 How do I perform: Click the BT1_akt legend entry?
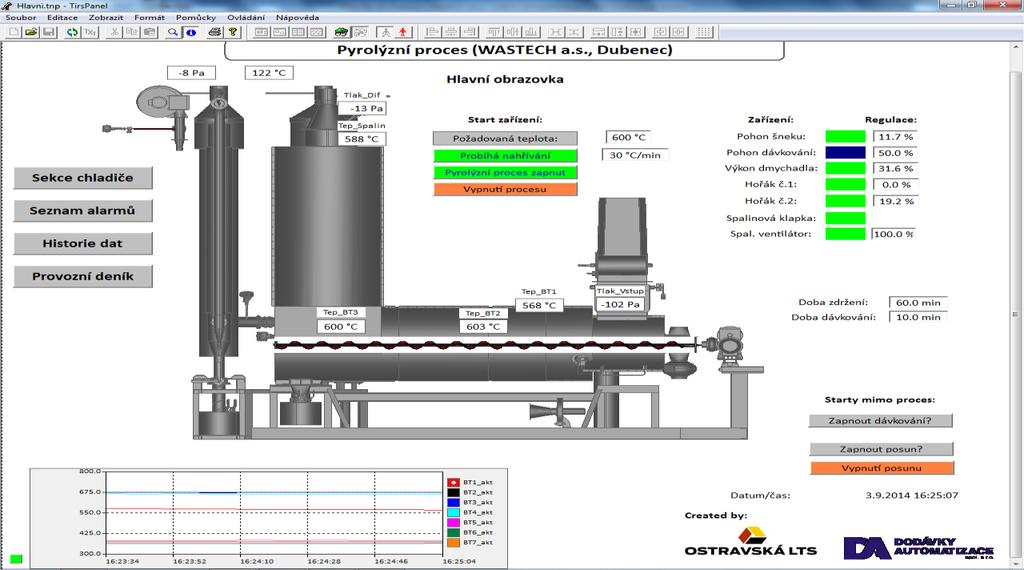(x=470, y=483)
